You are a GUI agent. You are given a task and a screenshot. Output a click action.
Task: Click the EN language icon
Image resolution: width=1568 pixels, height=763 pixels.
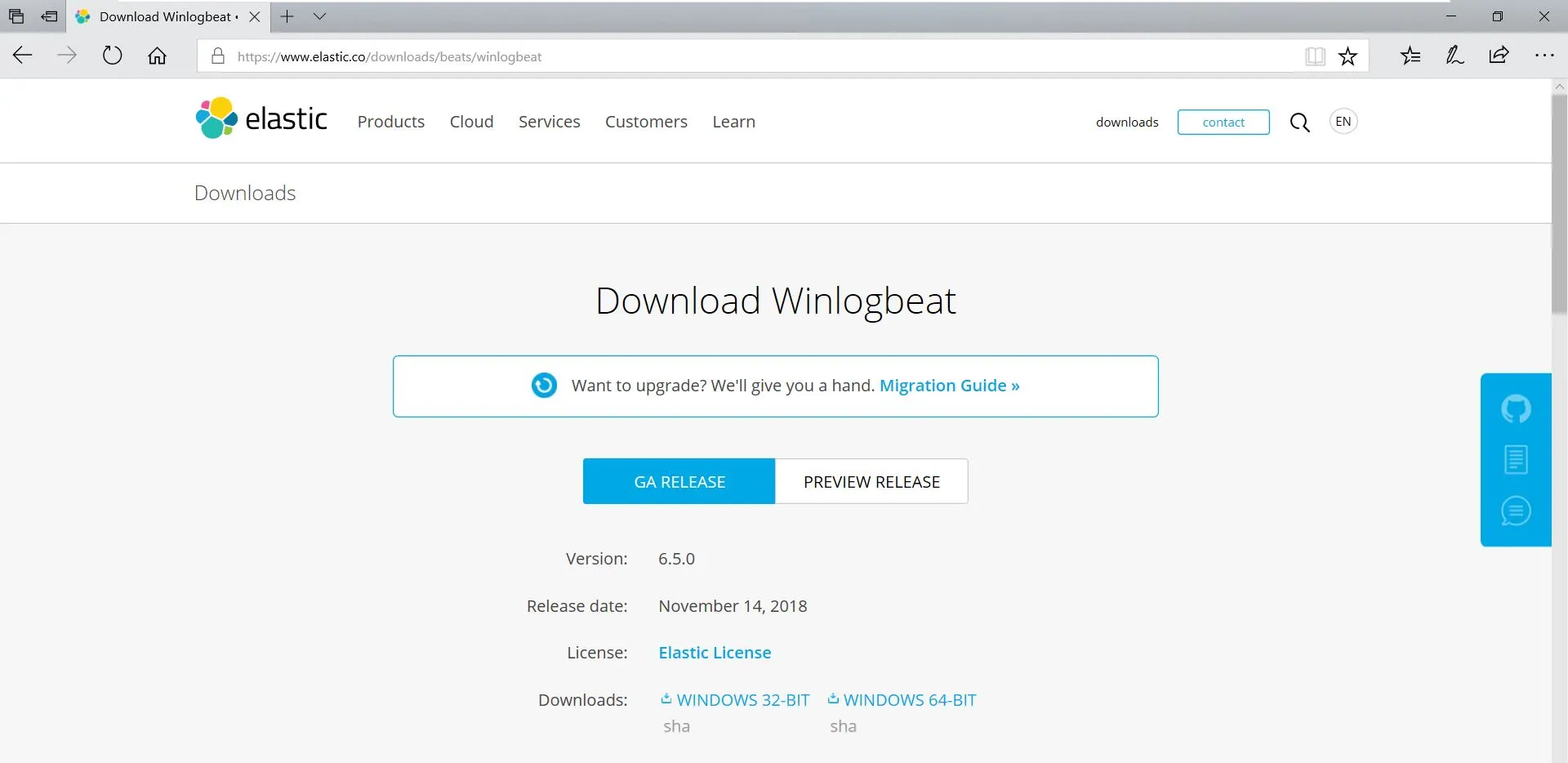[1342, 121]
